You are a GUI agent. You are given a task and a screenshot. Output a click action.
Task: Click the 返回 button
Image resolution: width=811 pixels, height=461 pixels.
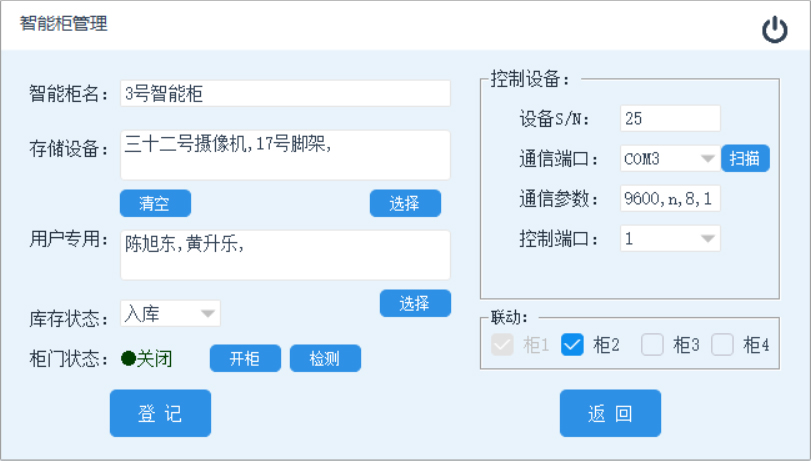[x=610, y=414]
